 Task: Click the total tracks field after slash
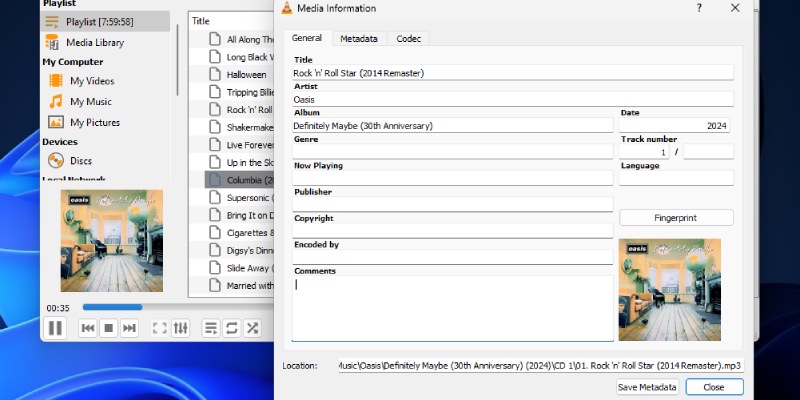coord(708,152)
